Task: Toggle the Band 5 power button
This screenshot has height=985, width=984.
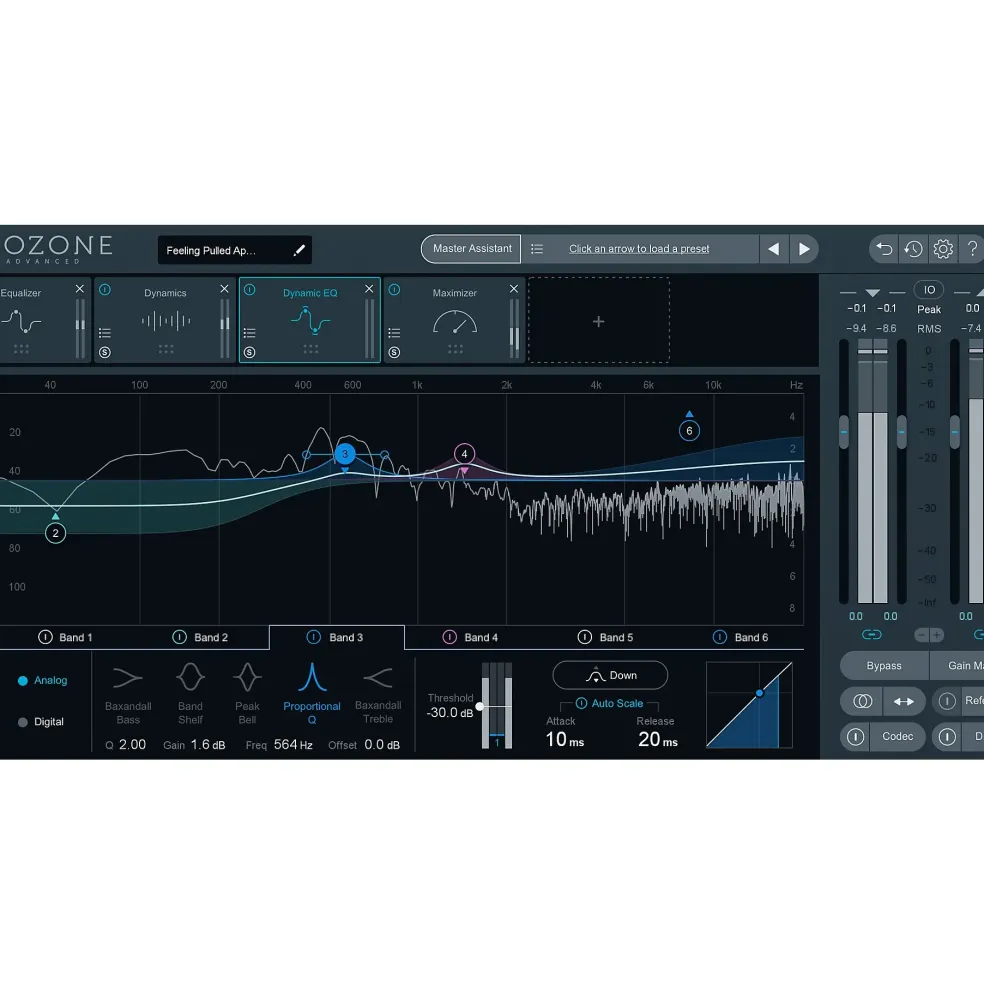Action: (584, 637)
